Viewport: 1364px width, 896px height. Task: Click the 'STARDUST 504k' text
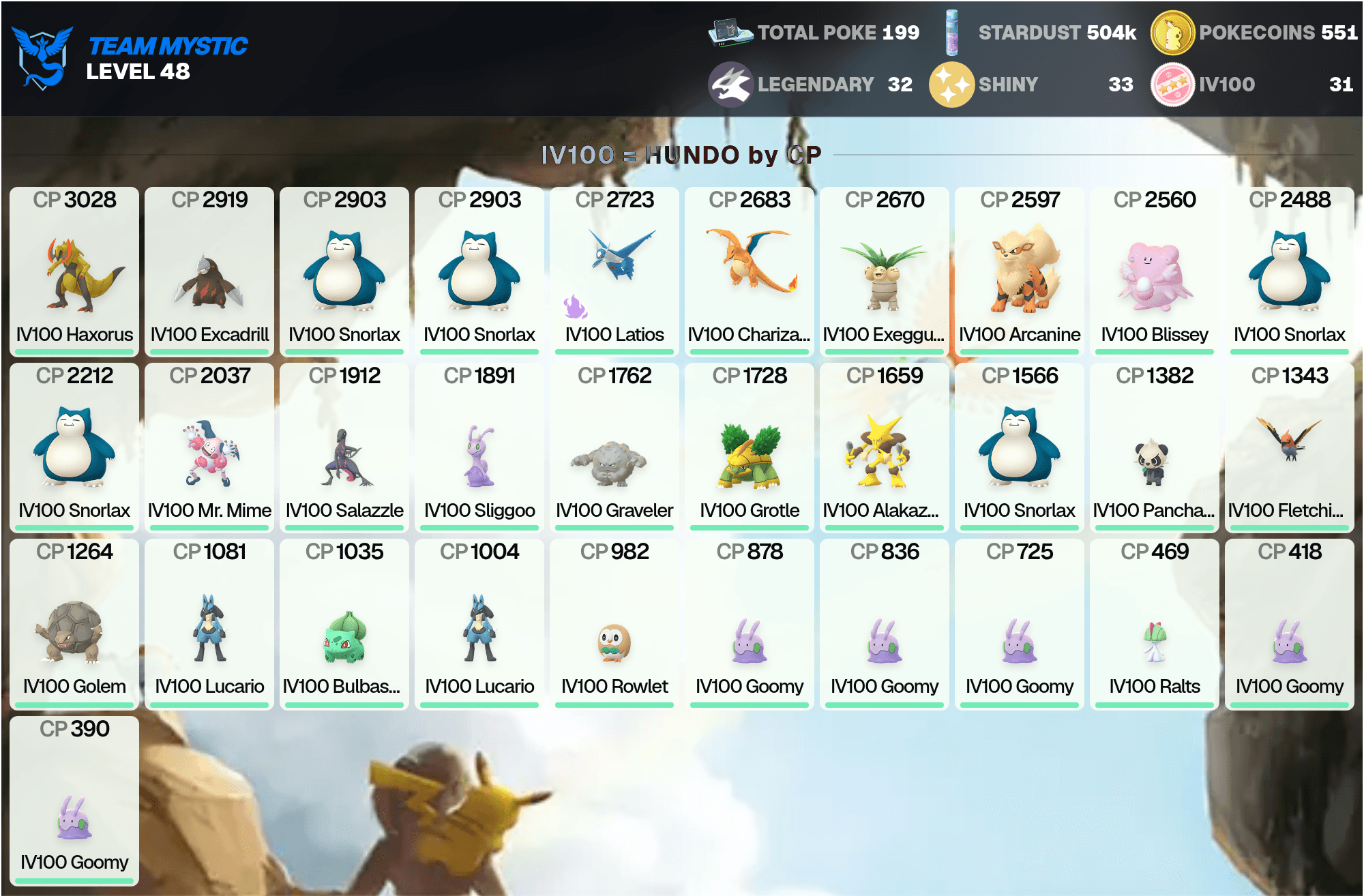point(1058,33)
